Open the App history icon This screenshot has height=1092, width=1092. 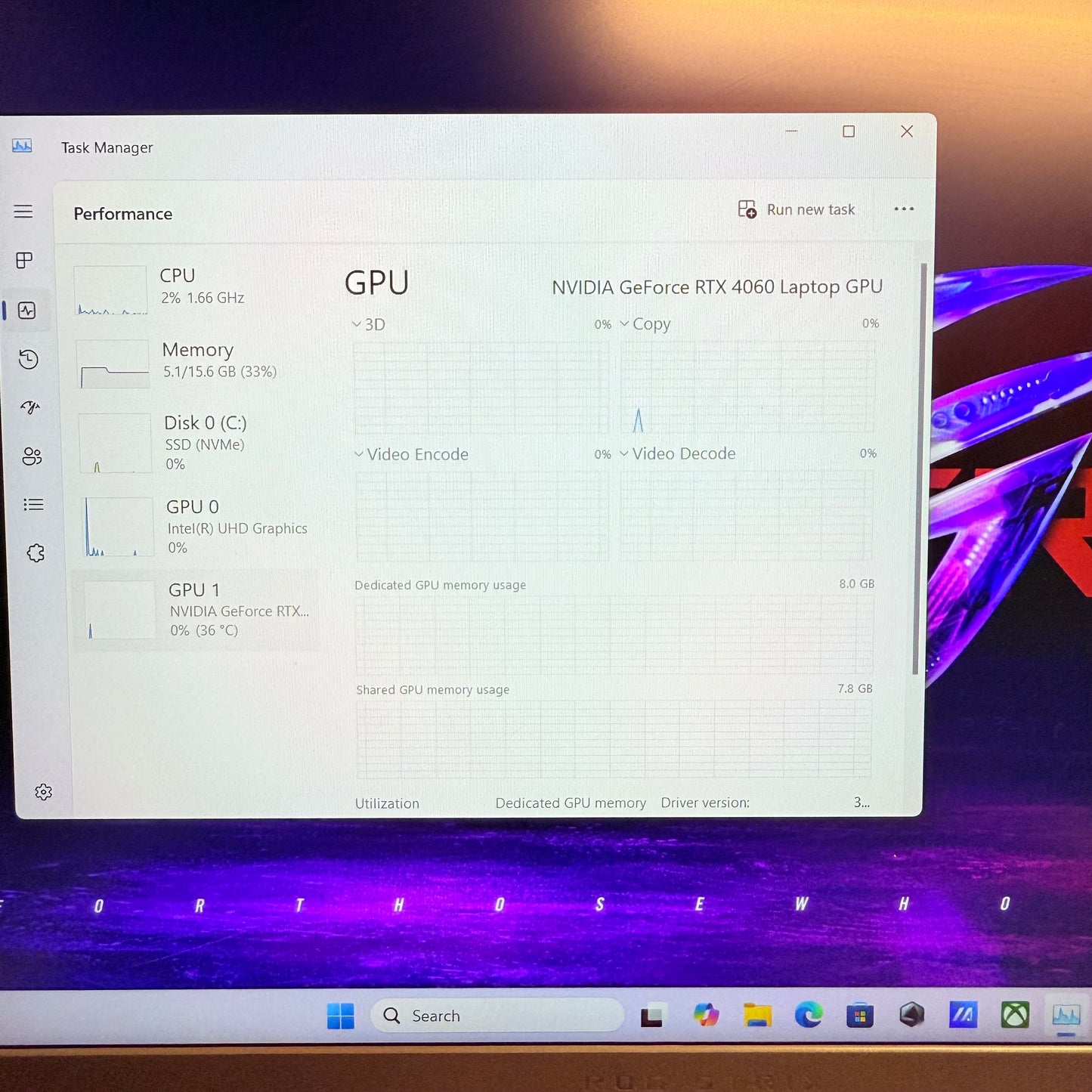pyautogui.click(x=29, y=359)
